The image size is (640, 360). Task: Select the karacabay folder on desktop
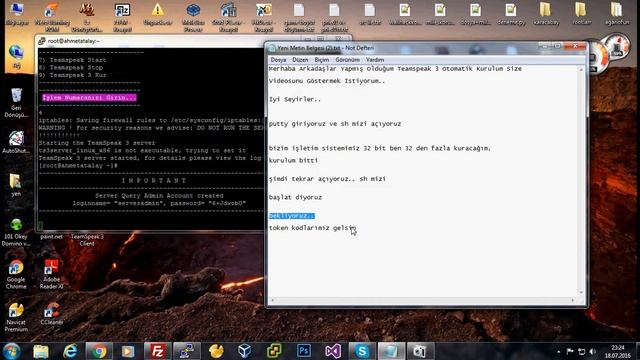click(546, 14)
